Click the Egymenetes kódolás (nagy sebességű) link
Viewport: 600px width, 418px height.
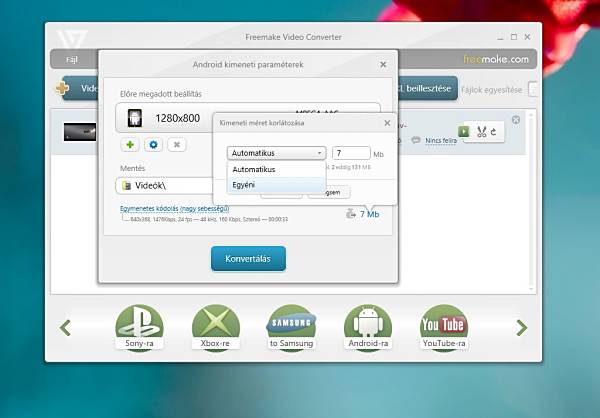tap(174, 209)
